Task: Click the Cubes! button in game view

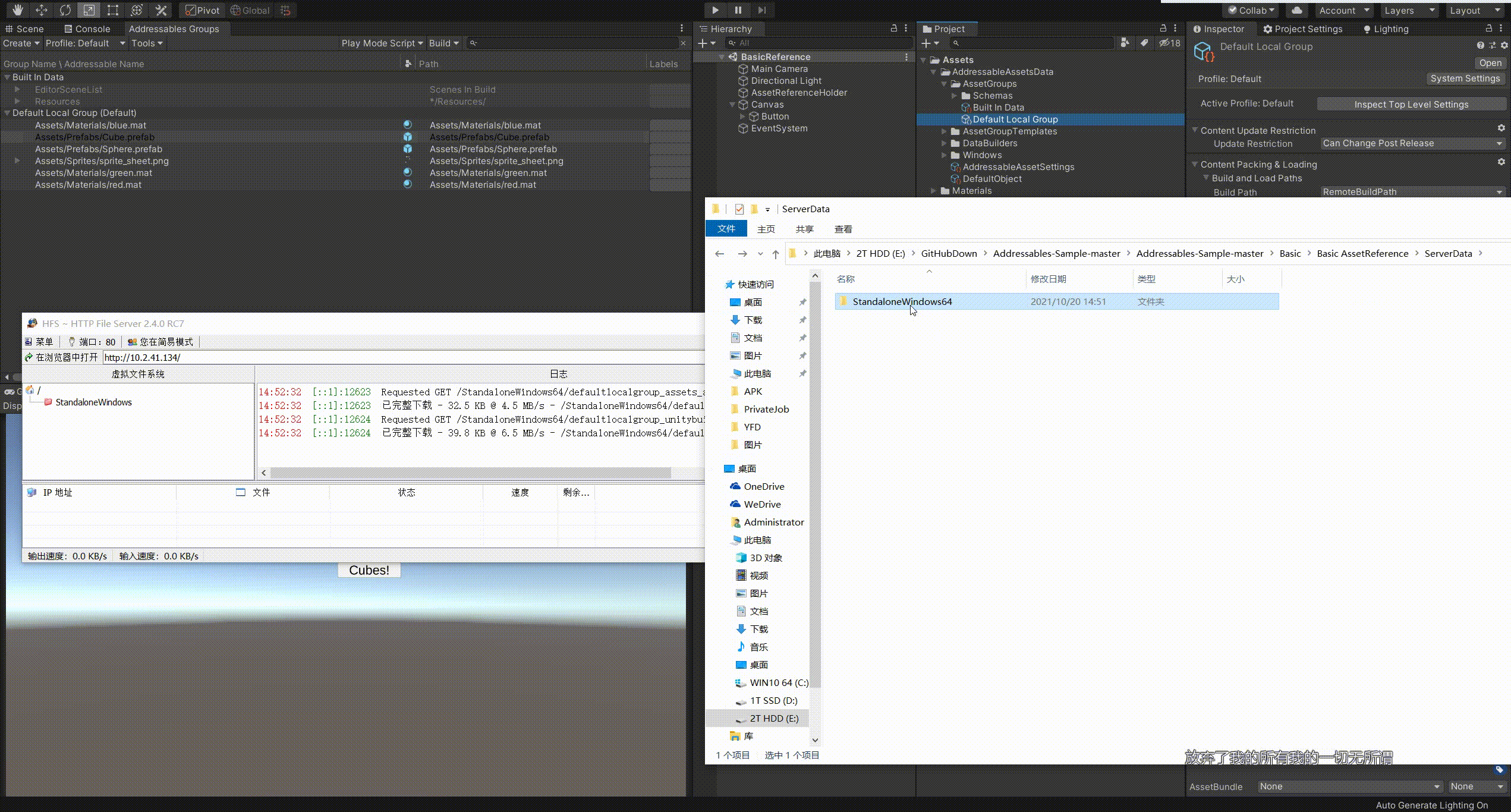Action: (x=369, y=570)
